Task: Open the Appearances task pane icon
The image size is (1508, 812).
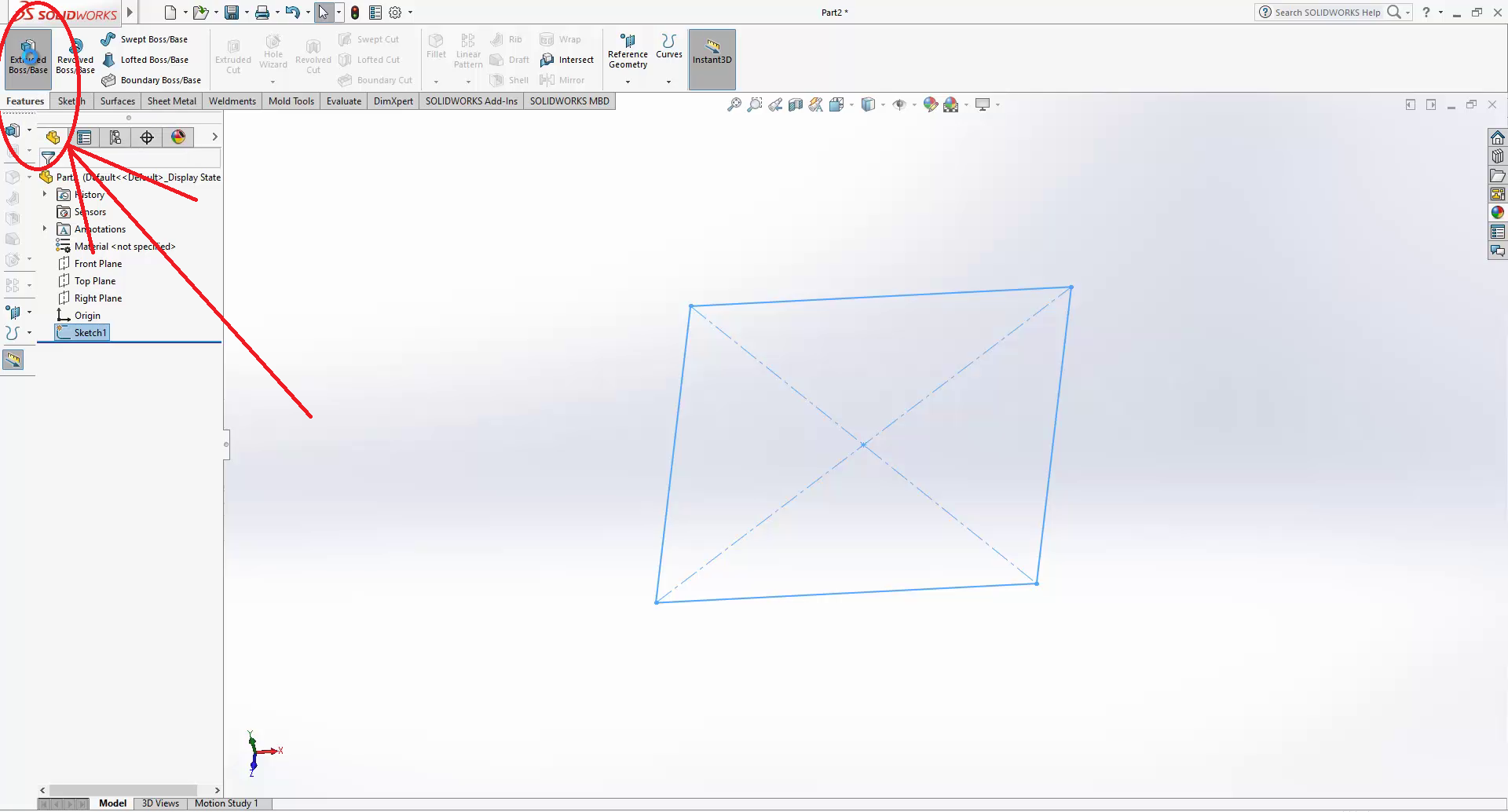Action: (x=1497, y=213)
